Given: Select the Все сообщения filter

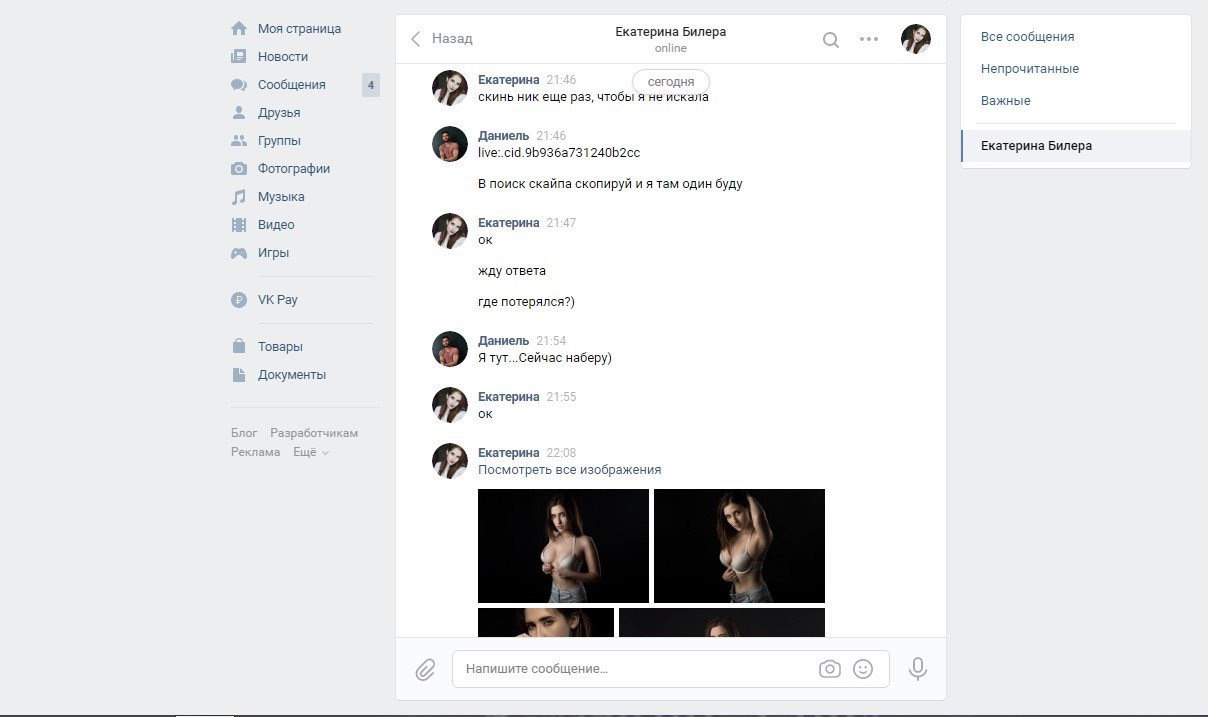Looking at the screenshot, I should [1027, 37].
